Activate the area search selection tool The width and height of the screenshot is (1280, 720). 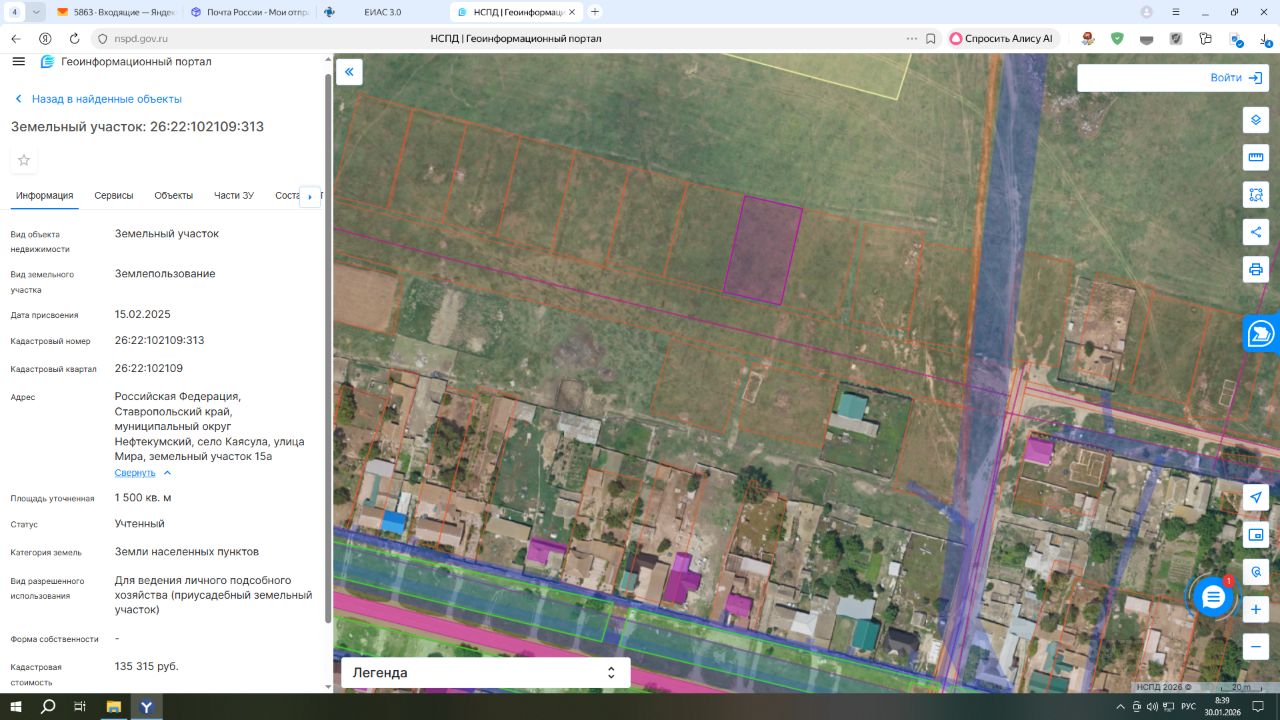(x=1256, y=194)
